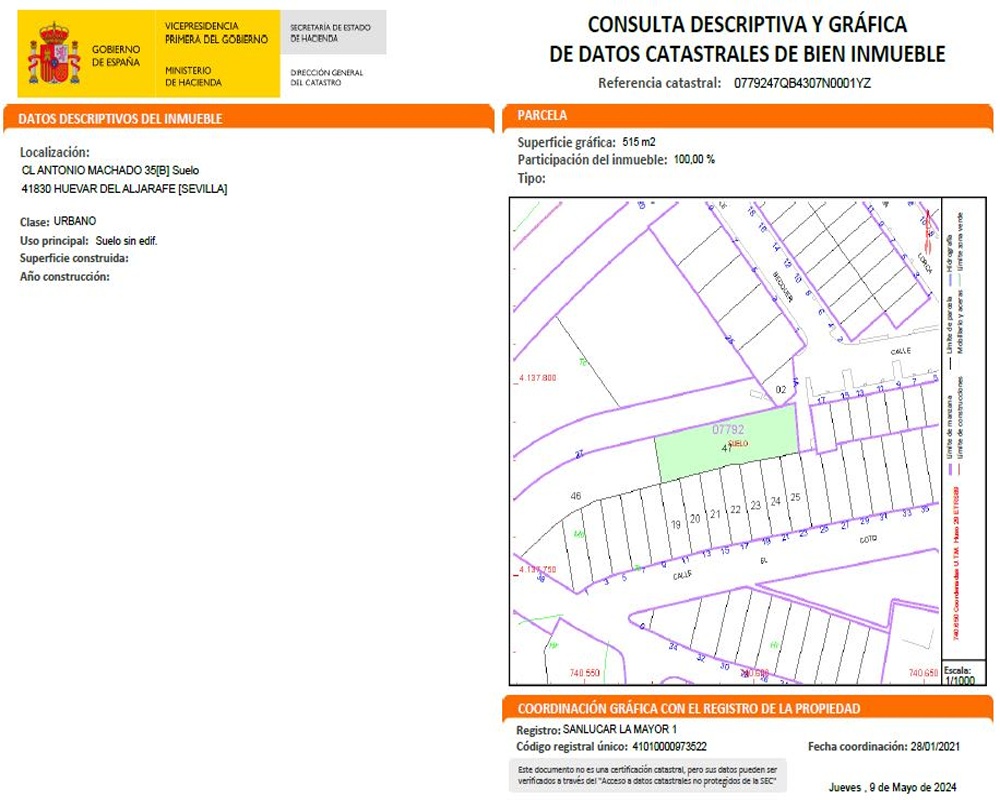
Task: Select the "515 m2" area value
Action: click(x=639, y=142)
